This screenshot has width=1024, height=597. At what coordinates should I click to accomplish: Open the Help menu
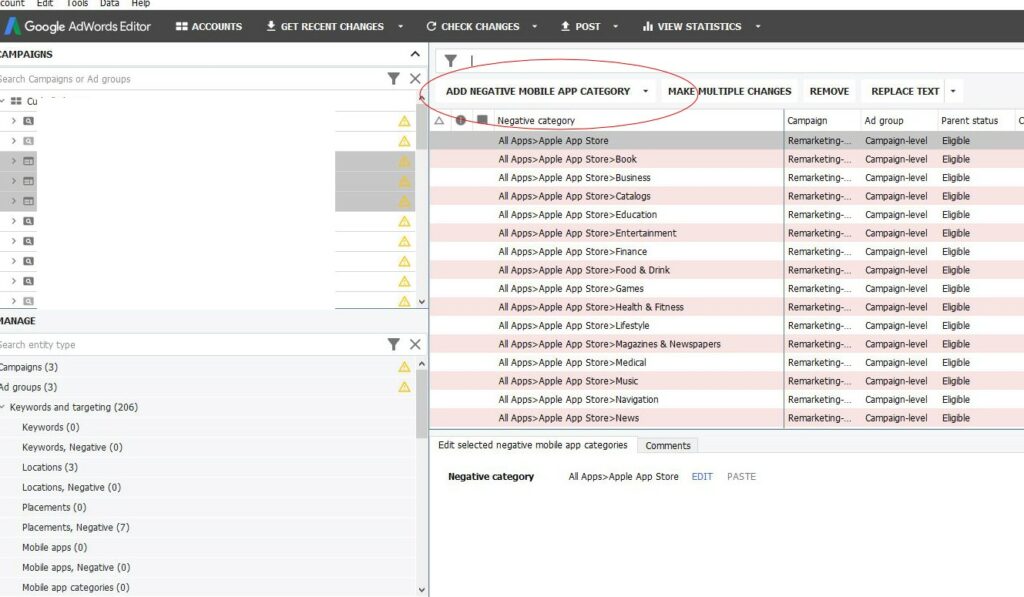[x=140, y=3]
